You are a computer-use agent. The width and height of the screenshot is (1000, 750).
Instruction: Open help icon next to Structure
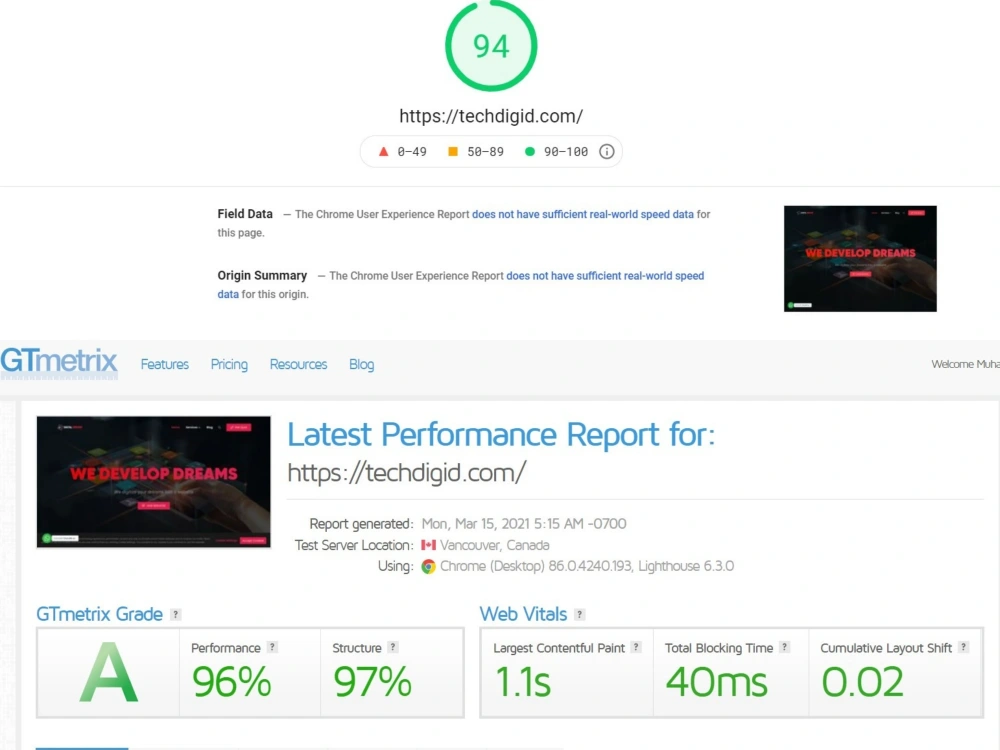click(x=393, y=647)
